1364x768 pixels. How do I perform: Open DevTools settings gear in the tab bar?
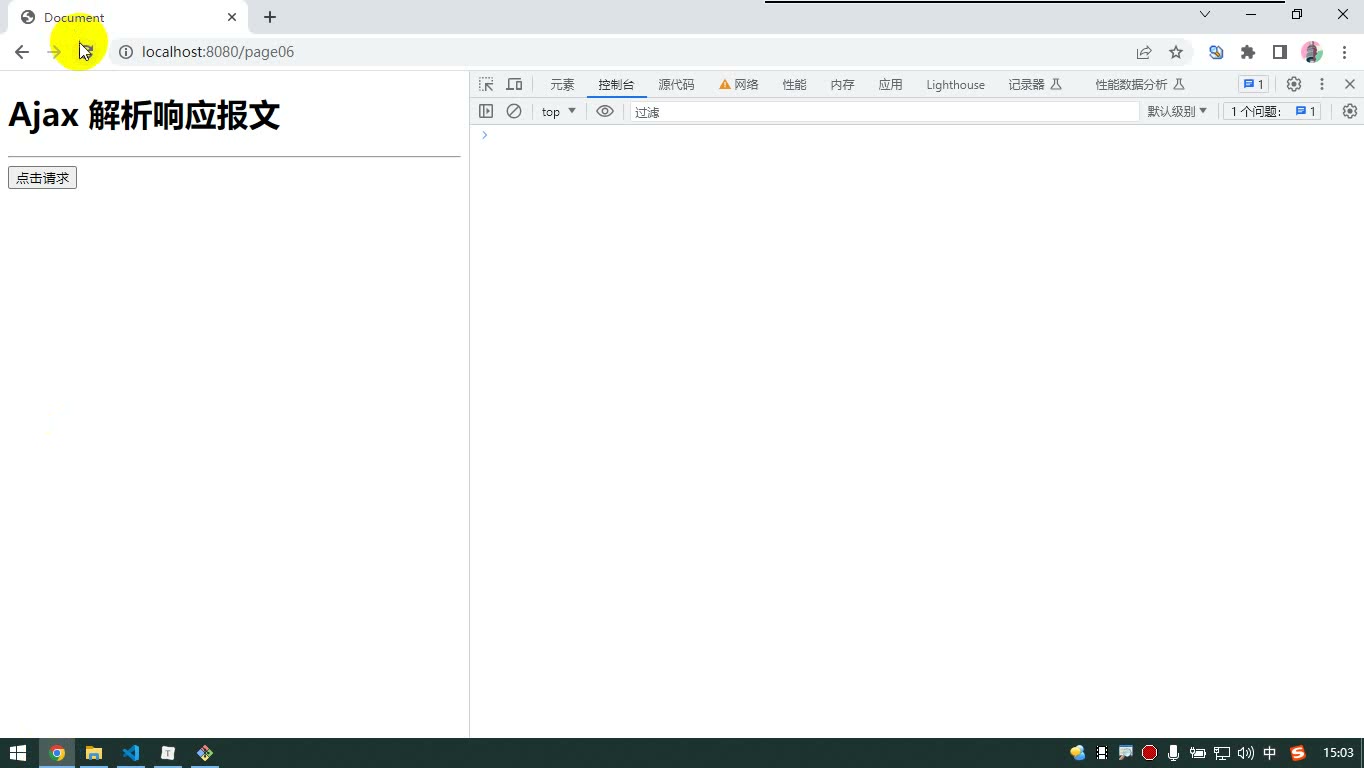(x=1294, y=85)
